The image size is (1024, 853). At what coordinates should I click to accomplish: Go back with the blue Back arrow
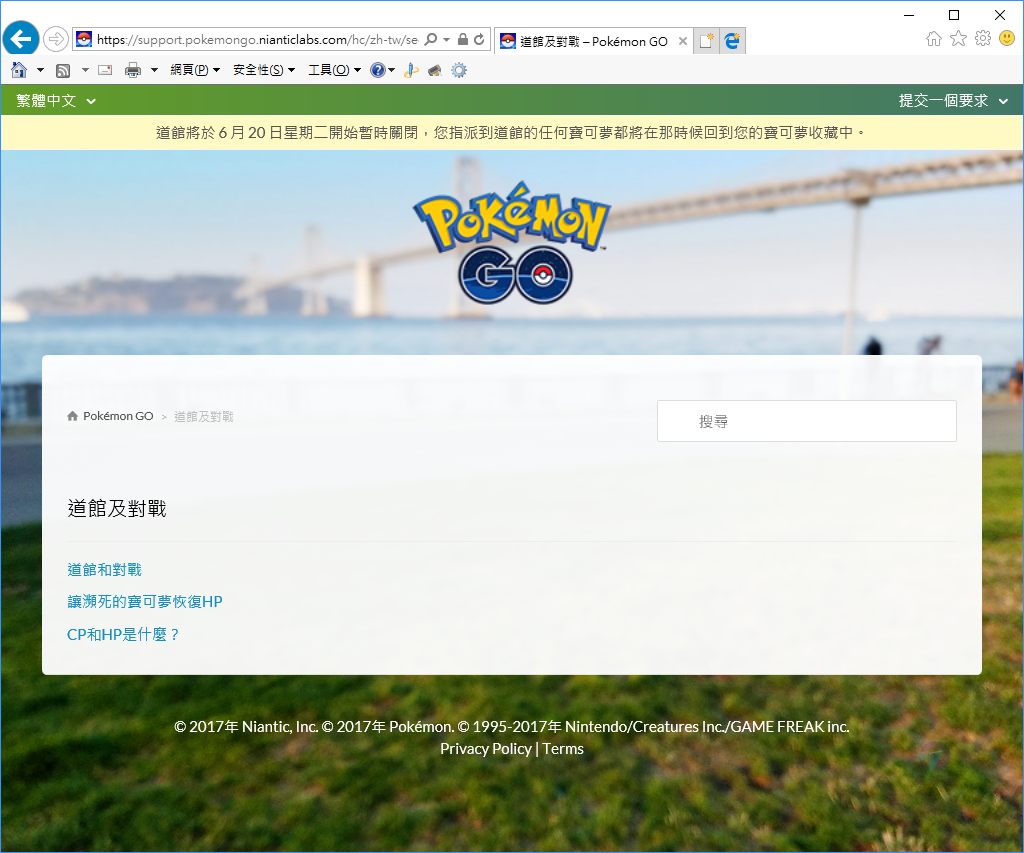click(x=20, y=39)
